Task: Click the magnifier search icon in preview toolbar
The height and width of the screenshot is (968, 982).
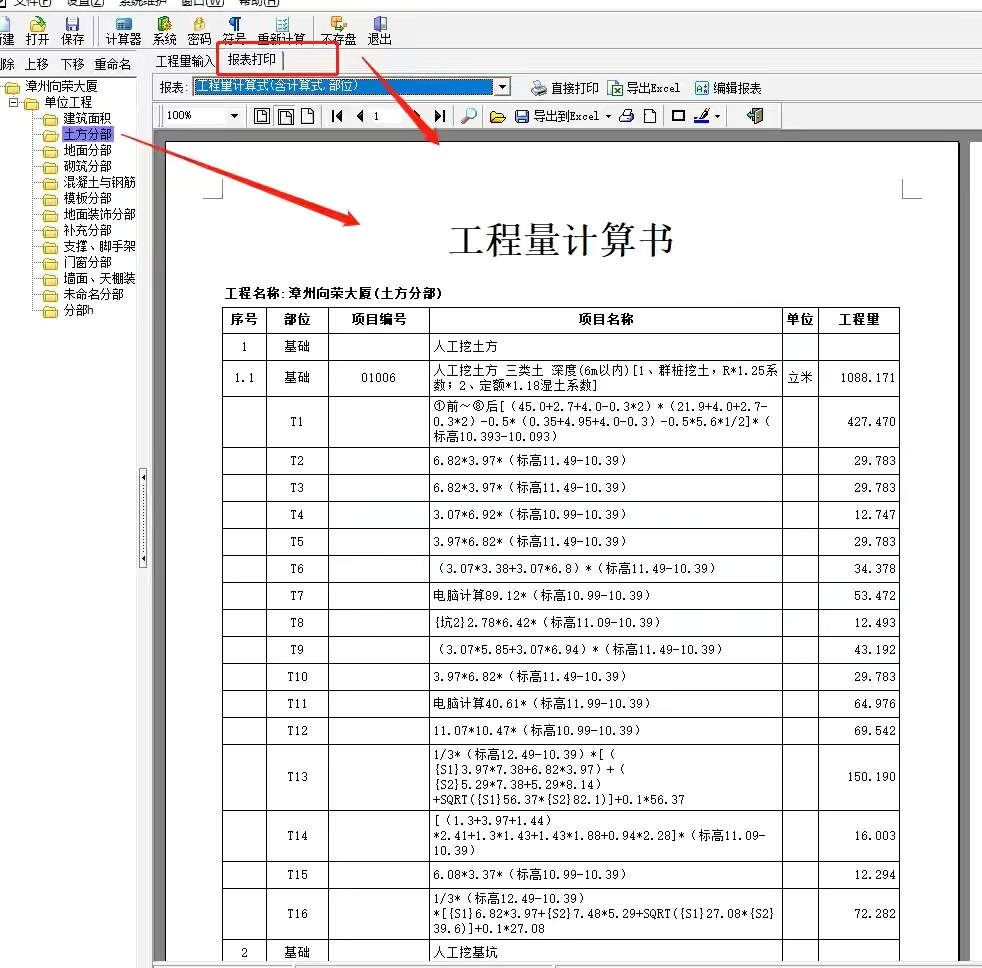Action: pyautogui.click(x=468, y=116)
